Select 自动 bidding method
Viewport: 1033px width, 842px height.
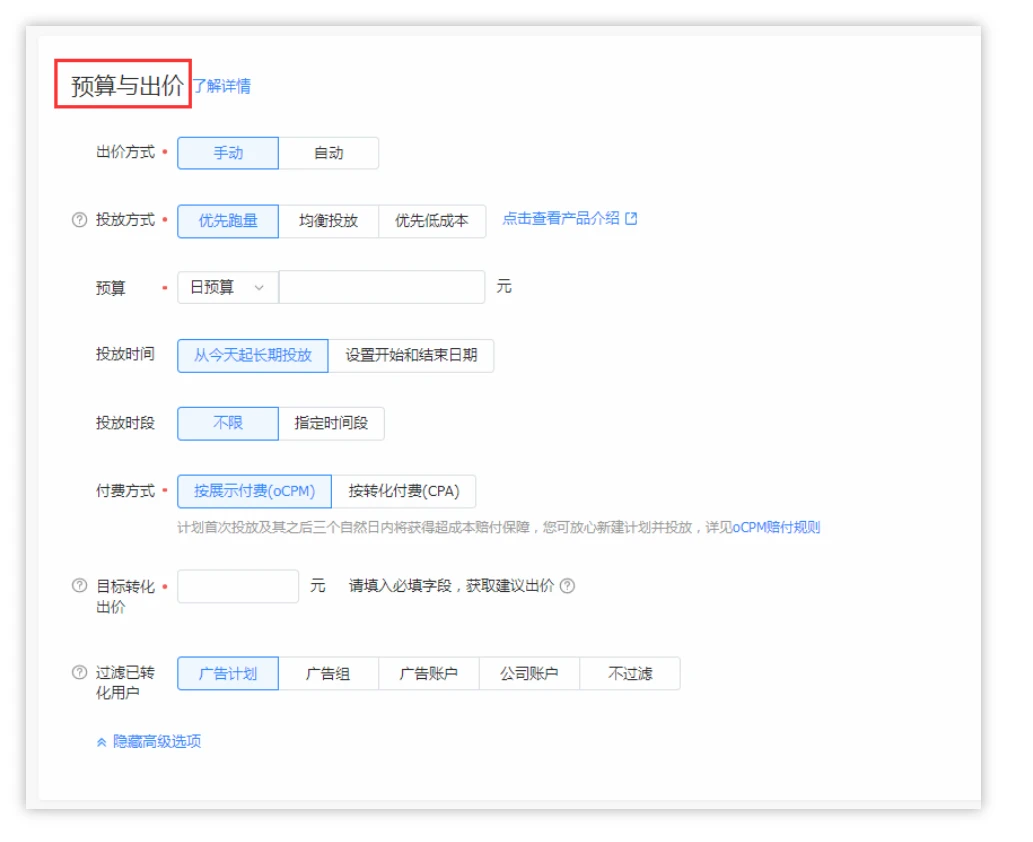(x=328, y=153)
